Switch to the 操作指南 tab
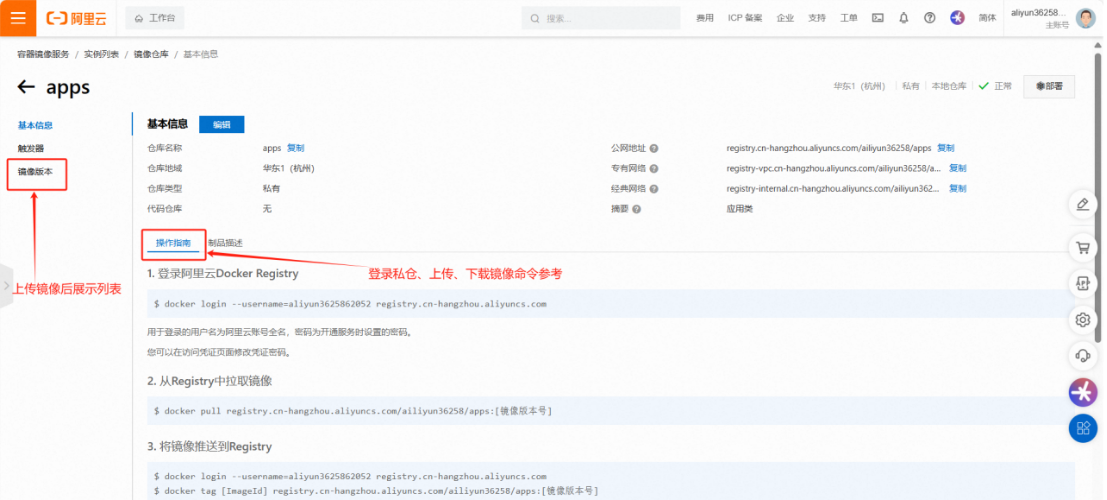The image size is (1107, 500). (173, 243)
